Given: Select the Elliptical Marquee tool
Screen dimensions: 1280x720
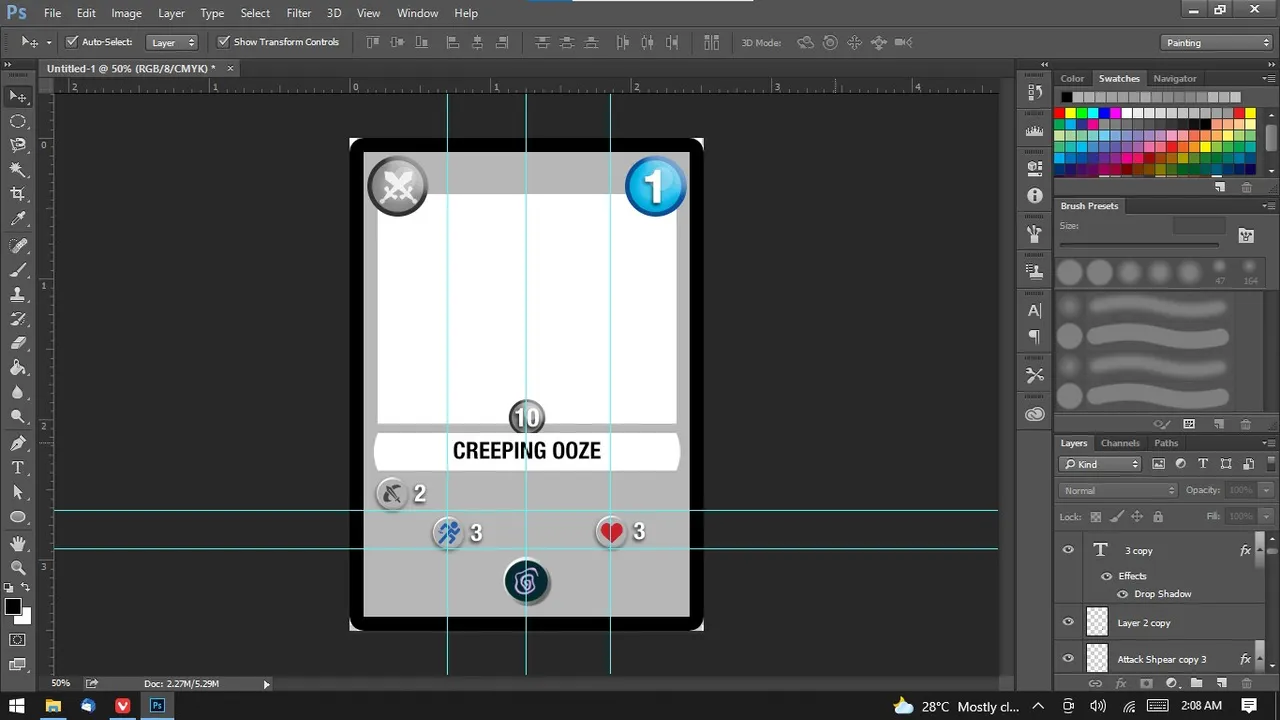Looking at the screenshot, I should (18, 121).
